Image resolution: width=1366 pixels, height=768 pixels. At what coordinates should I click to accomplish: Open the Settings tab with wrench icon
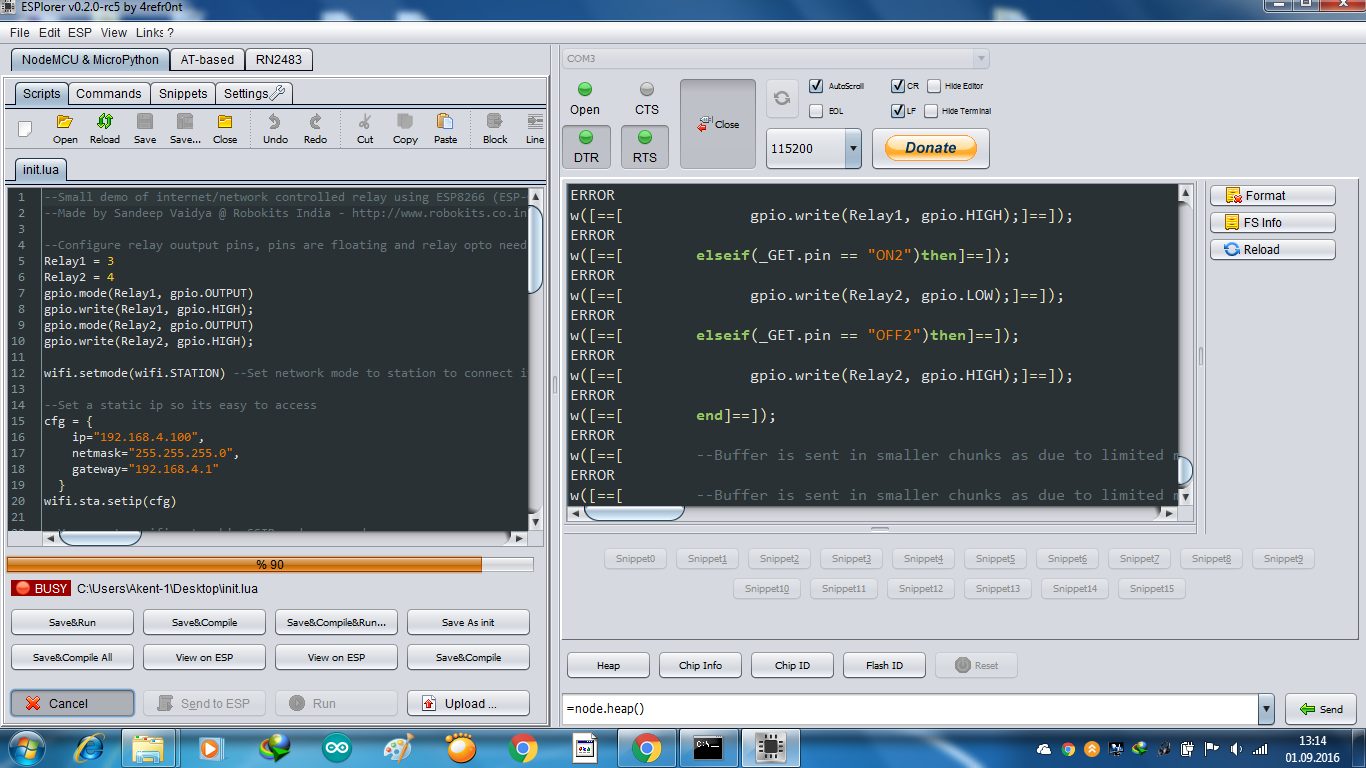[255, 94]
